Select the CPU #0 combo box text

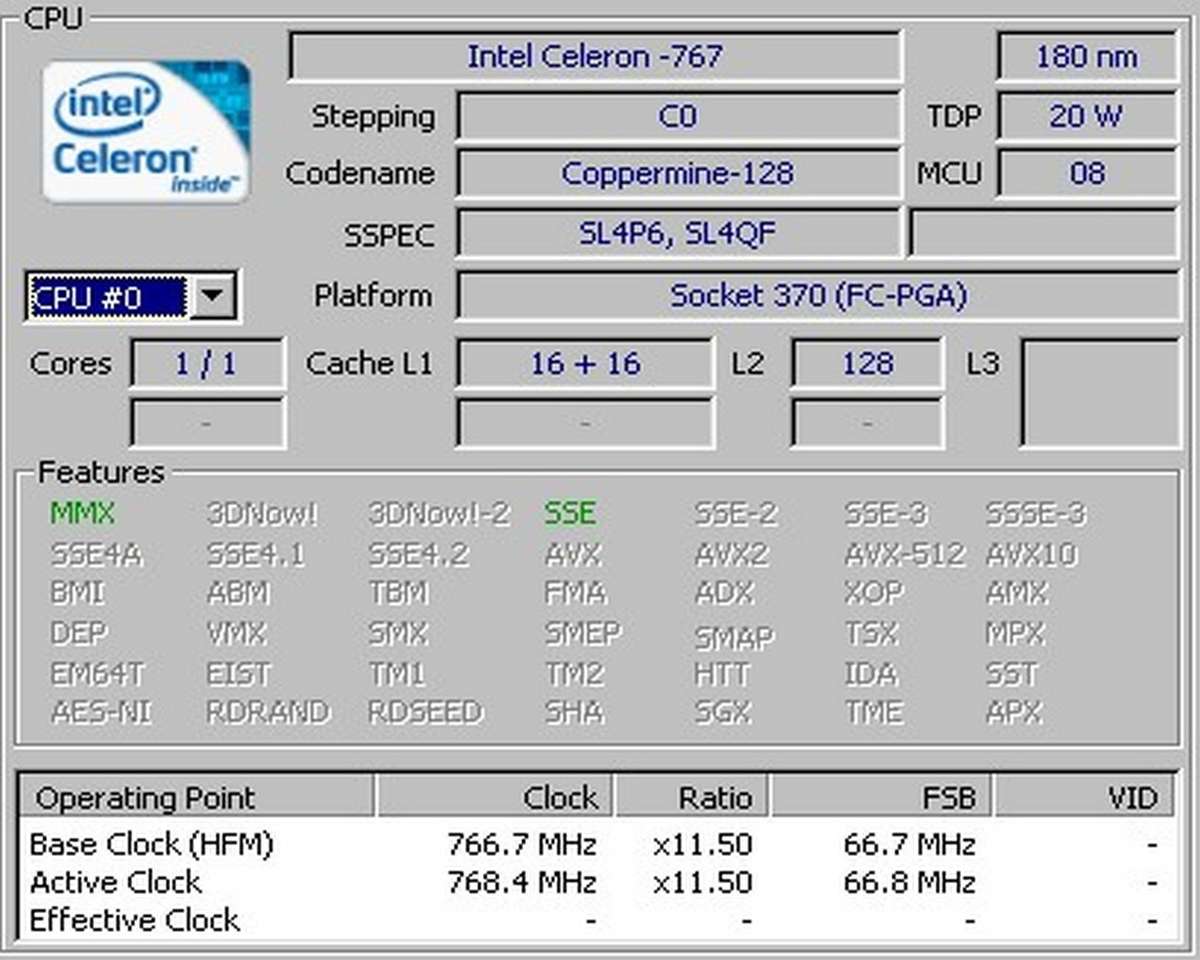[x=107, y=296]
